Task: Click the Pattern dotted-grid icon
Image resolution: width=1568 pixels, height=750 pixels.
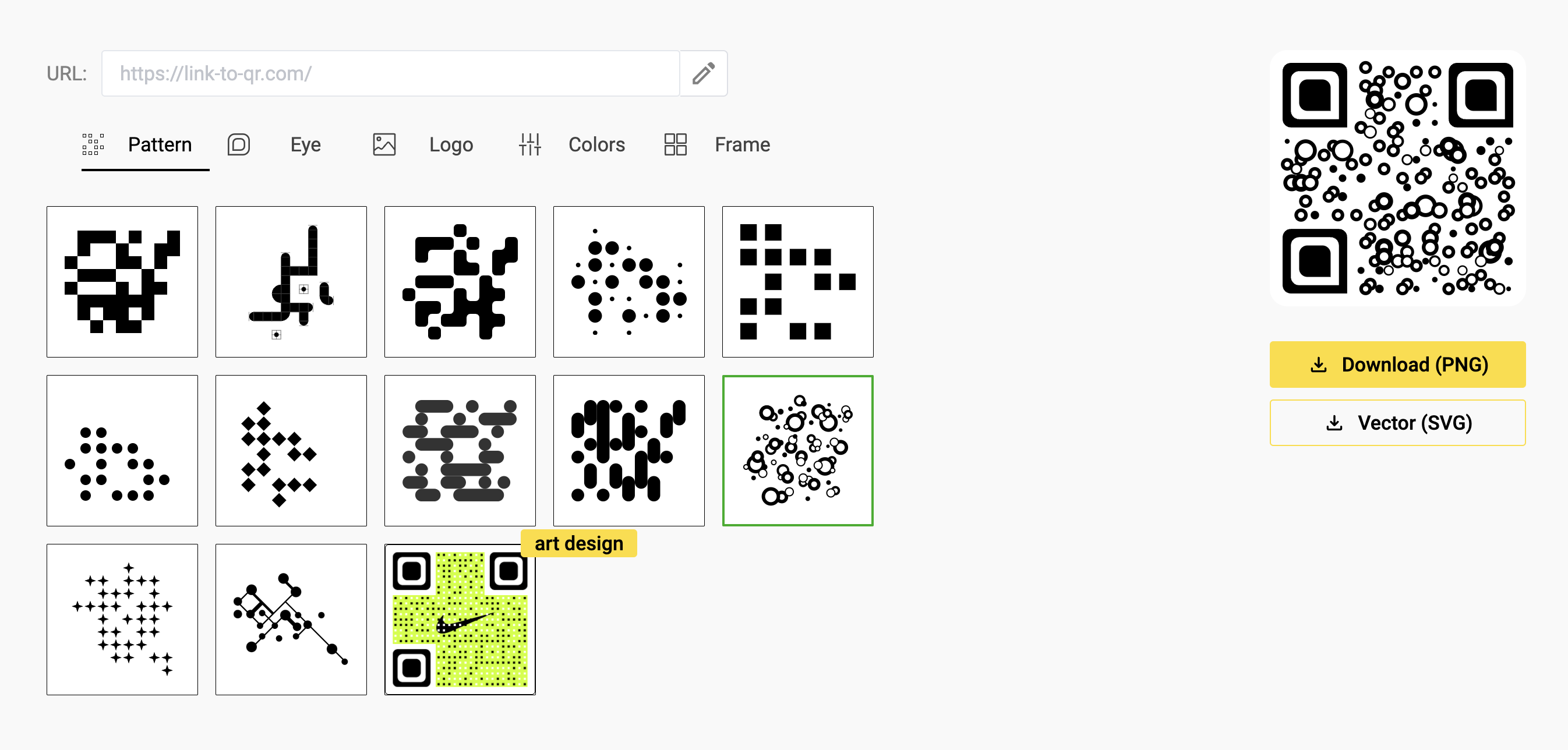Action: [x=93, y=145]
